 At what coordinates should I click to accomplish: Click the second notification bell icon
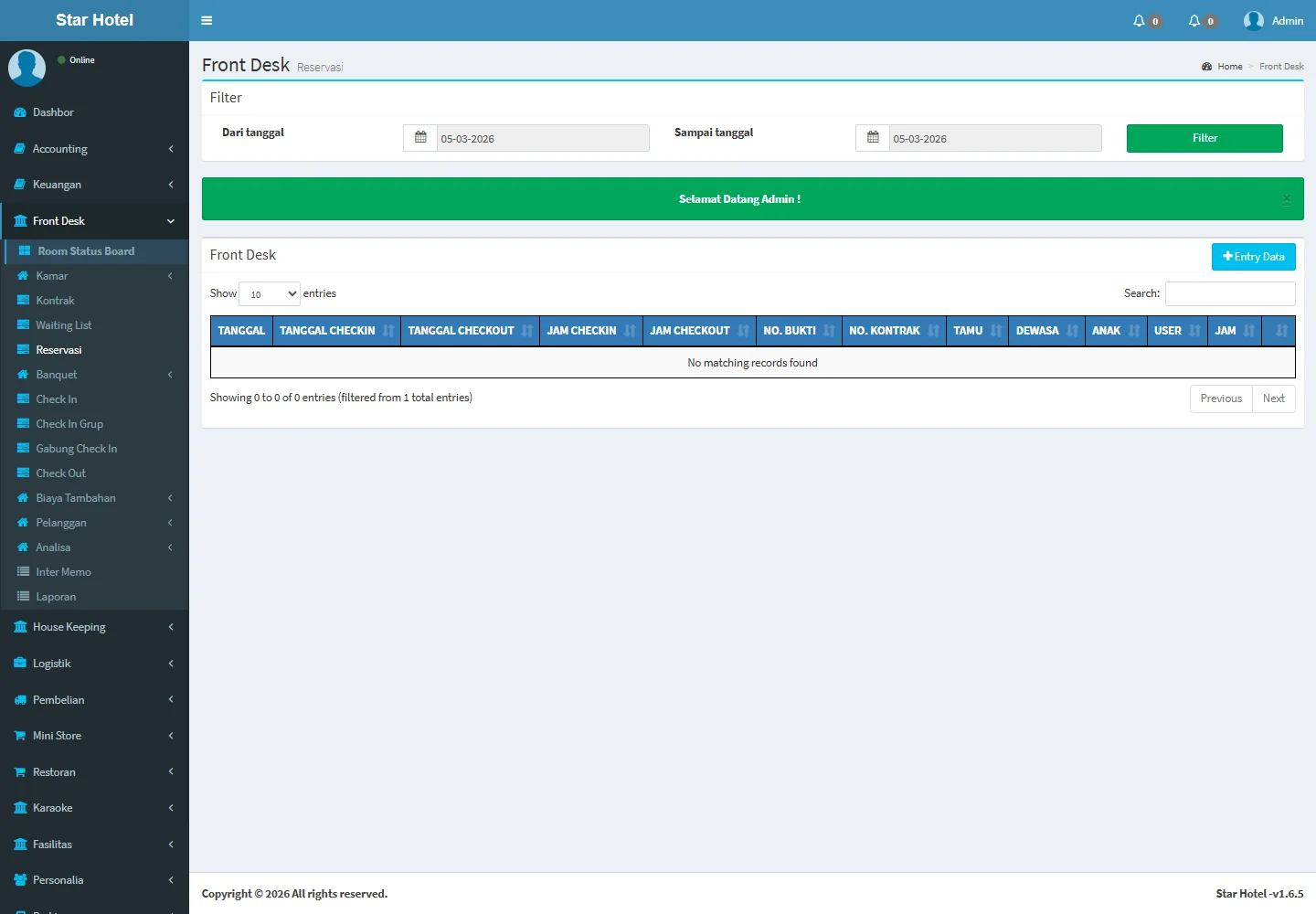coord(1194,20)
